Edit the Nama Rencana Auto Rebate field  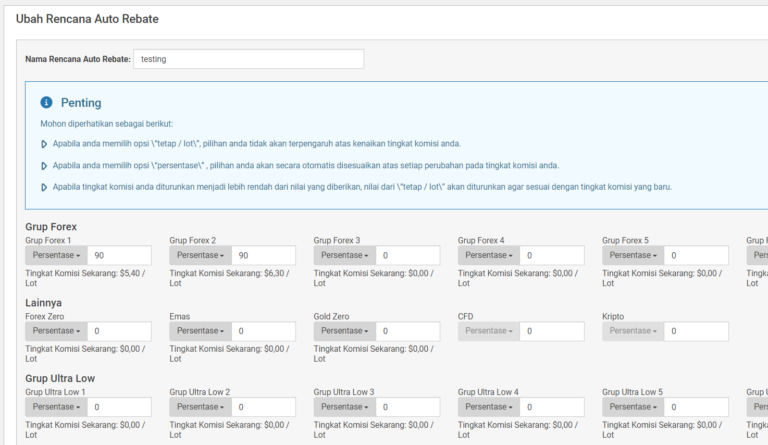(248, 59)
